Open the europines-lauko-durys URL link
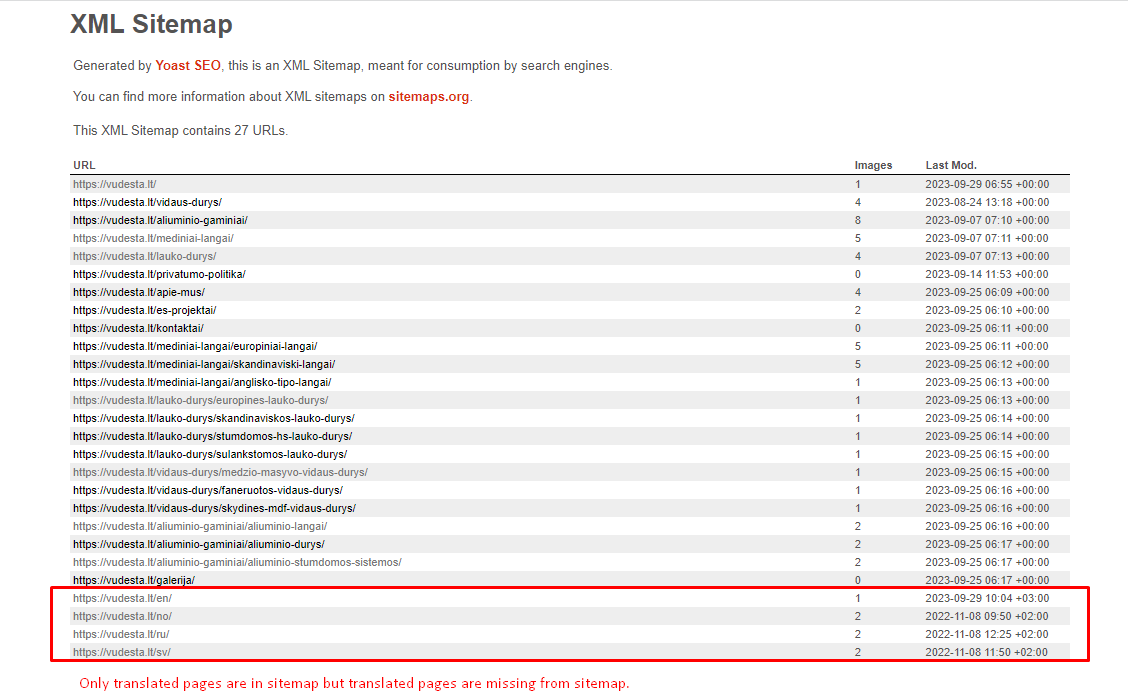The width and height of the screenshot is (1128, 698). tap(201, 400)
